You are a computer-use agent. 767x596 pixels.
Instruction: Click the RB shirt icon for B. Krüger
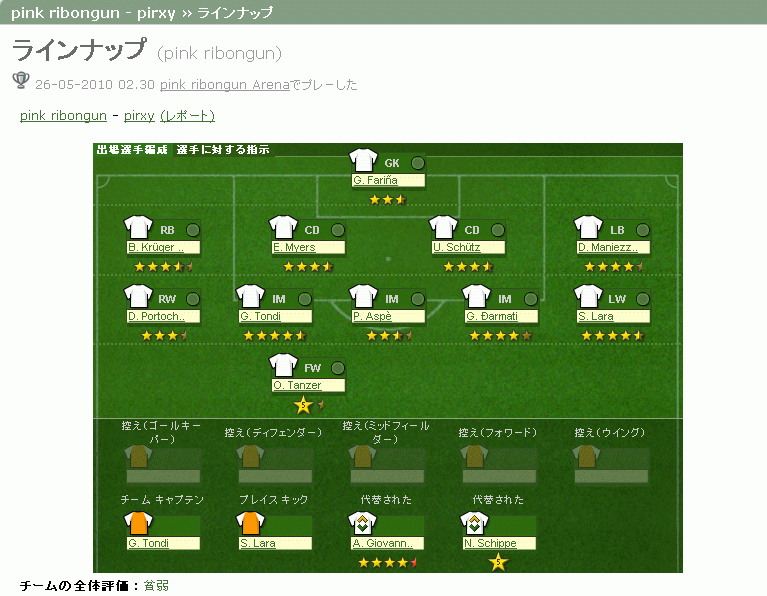pos(138,227)
